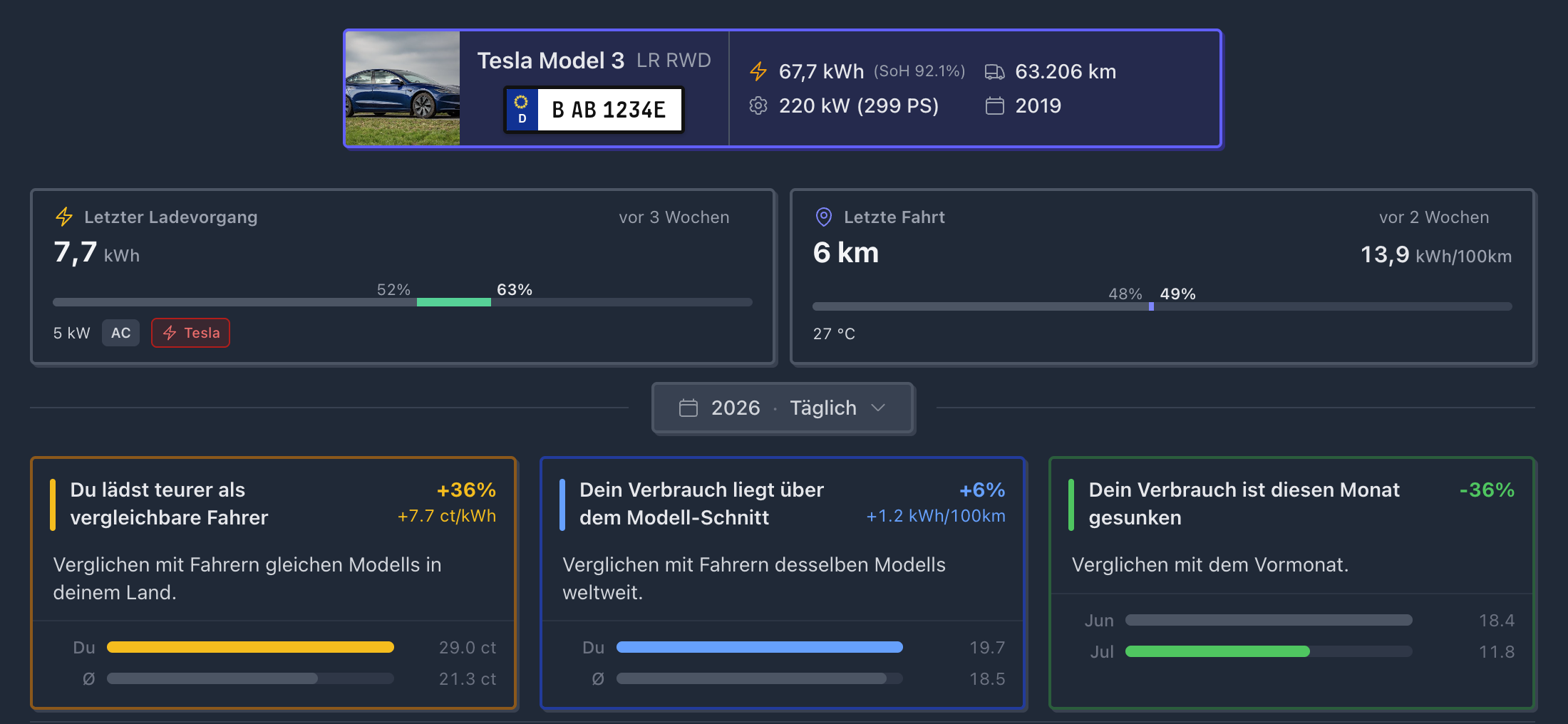Click the 63% charge end label
Image resolution: width=1568 pixels, height=724 pixels.
(515, 289)
